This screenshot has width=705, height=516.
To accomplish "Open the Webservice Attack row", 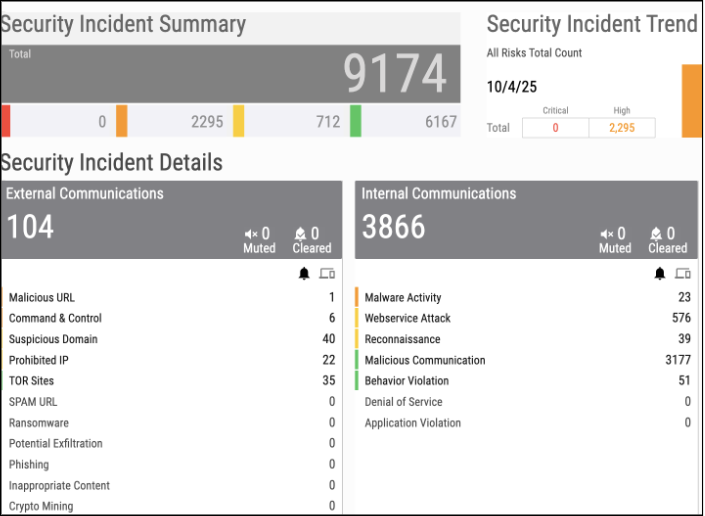I will [408, 318].
